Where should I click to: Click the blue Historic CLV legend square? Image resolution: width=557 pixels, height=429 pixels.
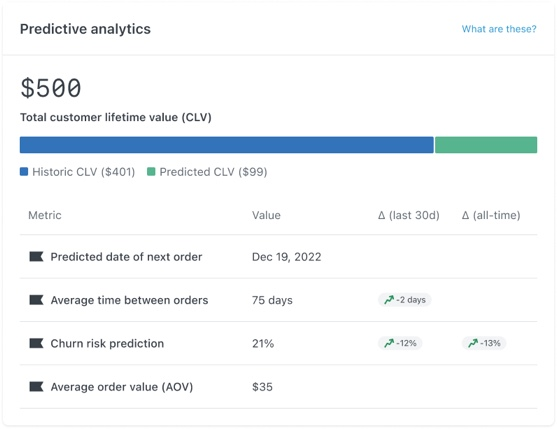coord(24,172)
